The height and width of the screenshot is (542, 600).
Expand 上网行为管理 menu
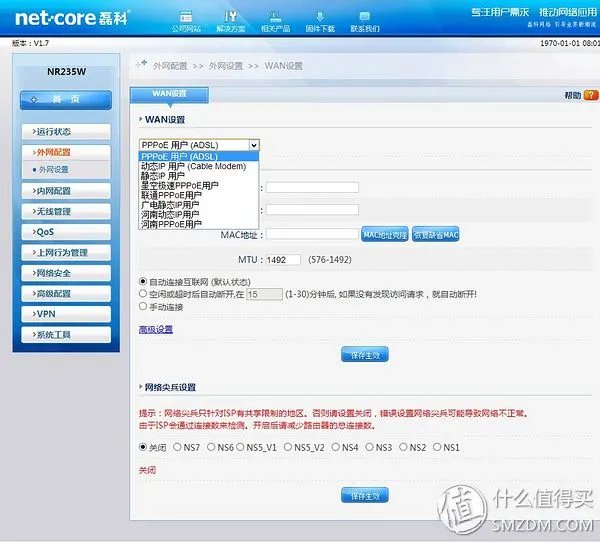point(66,253)
